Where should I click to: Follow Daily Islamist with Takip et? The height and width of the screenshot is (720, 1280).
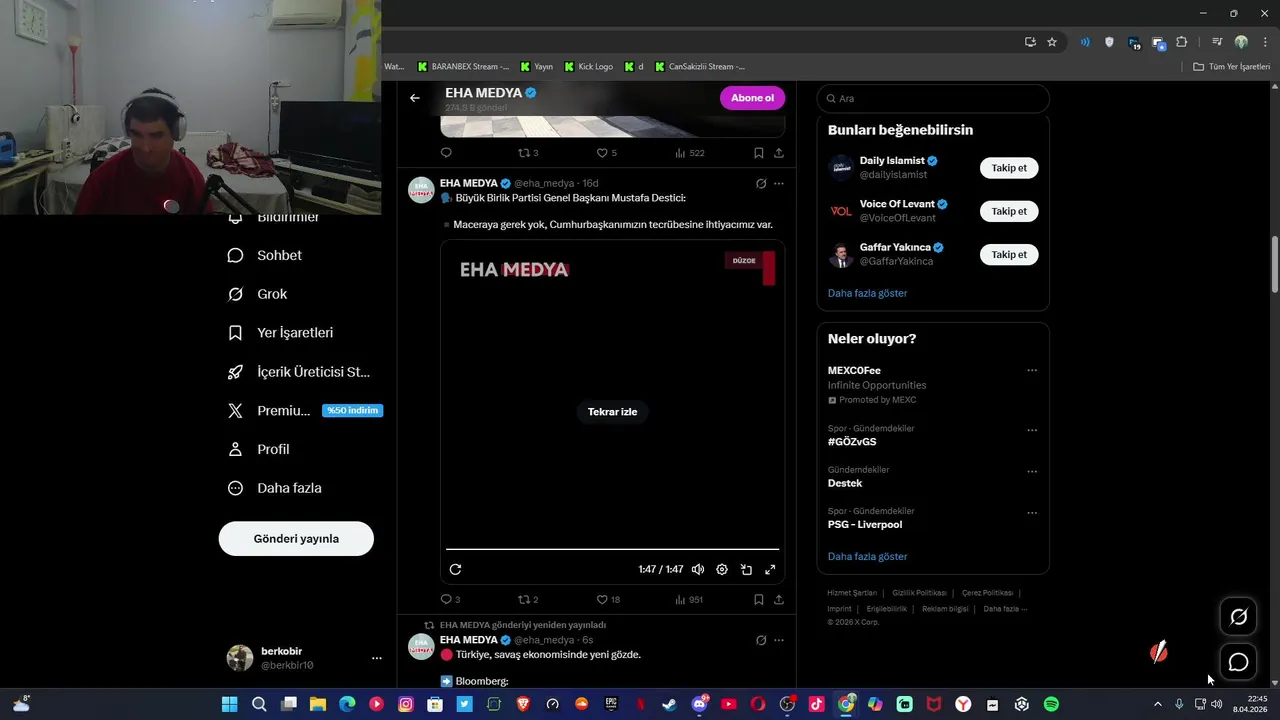click(x=1009, y=168)
